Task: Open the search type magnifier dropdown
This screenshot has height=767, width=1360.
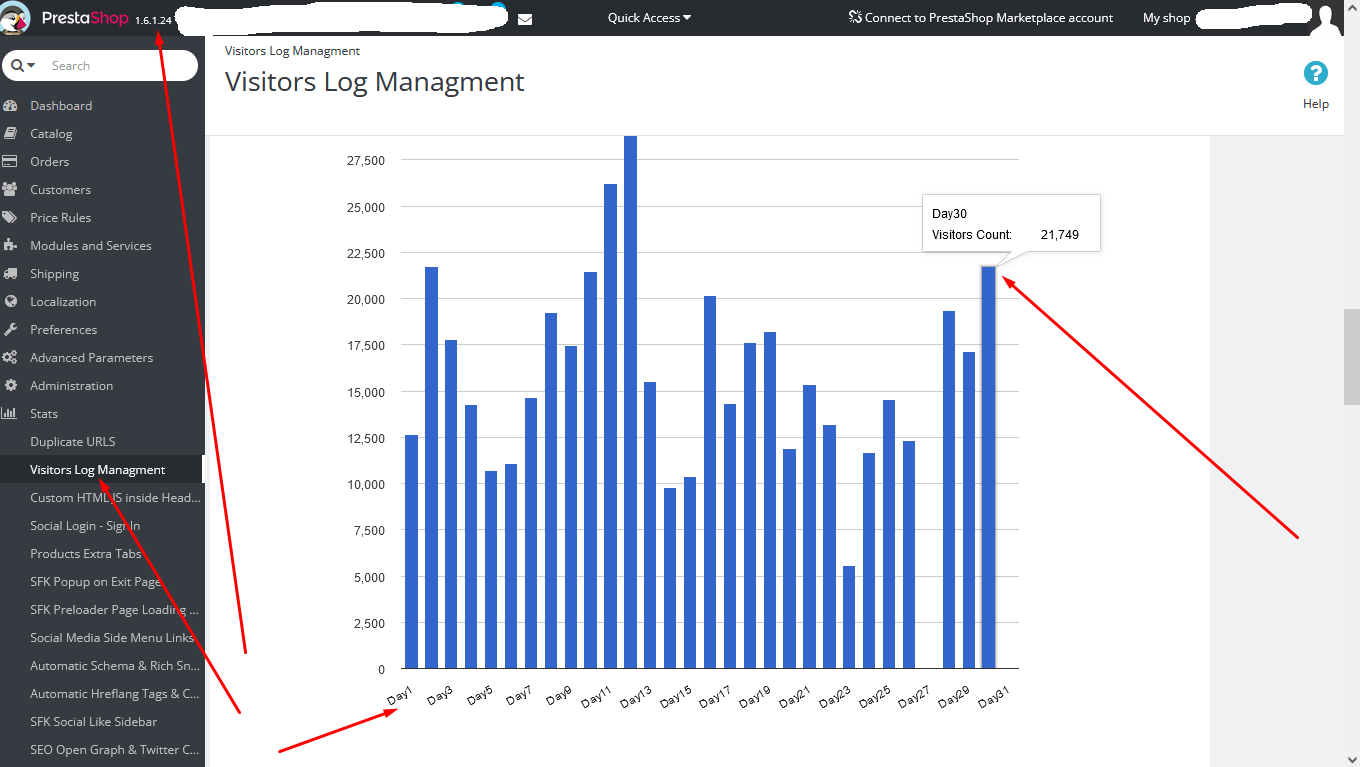Action: tap(23, 66)
